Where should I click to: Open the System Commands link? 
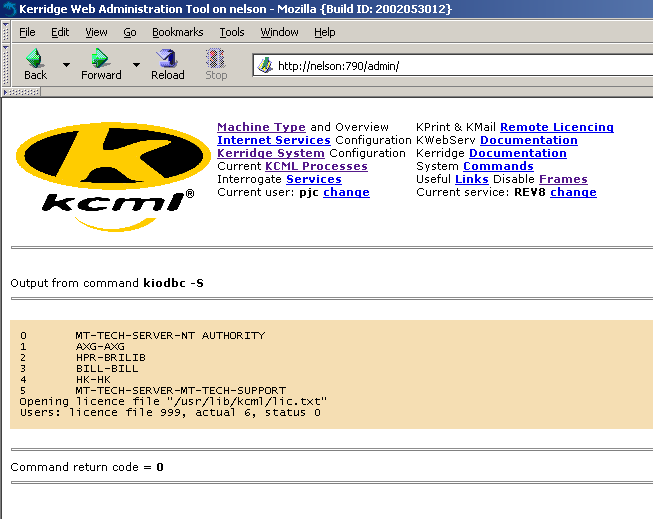pyautogui.click(x=498, y=166)
